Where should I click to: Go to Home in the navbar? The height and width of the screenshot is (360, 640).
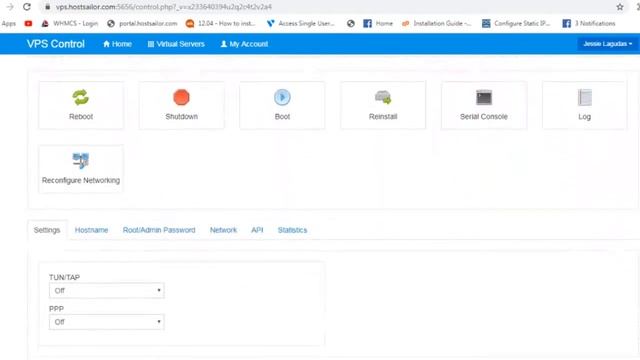[117, 44]
